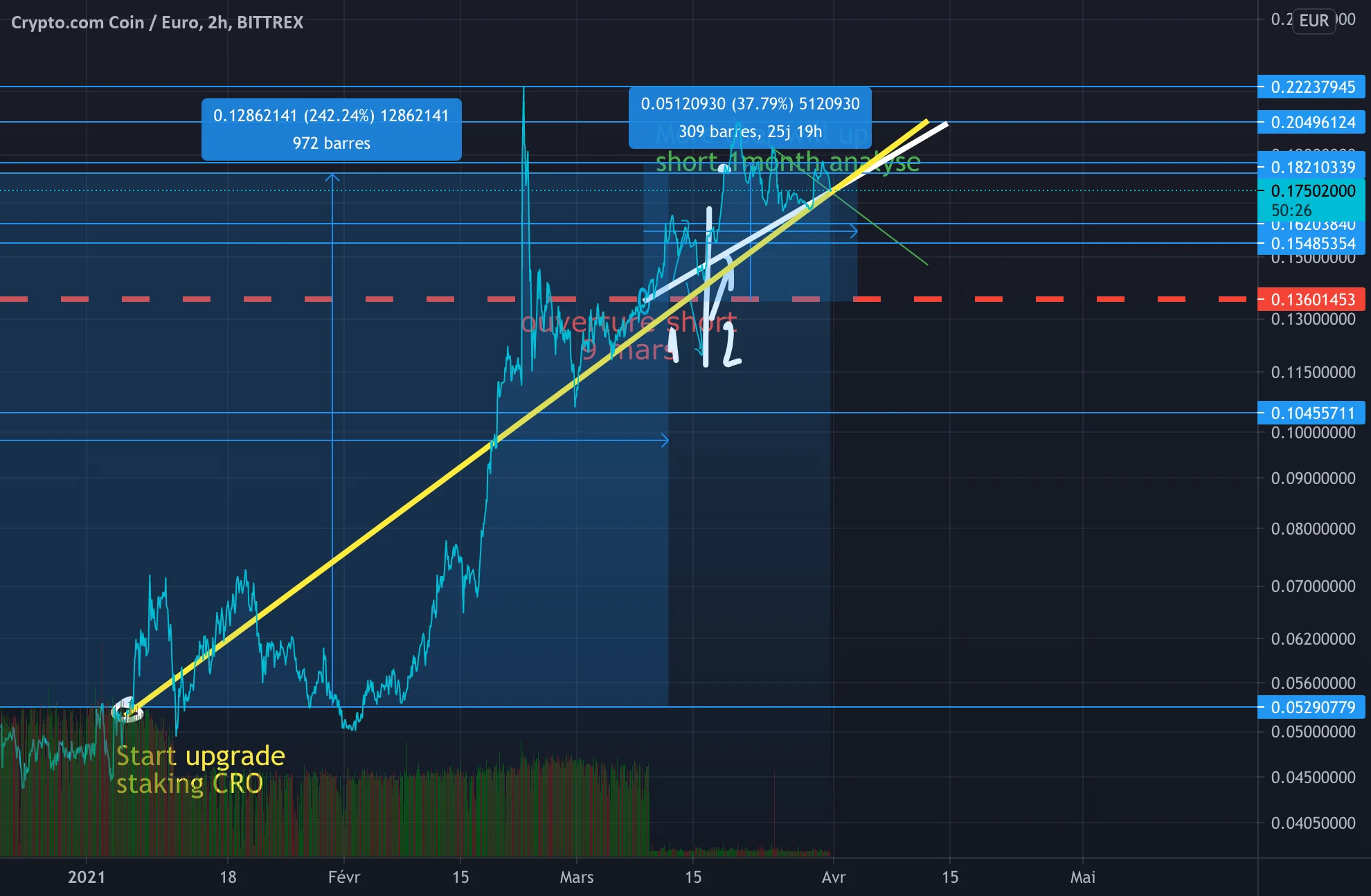Click the 0.04050000 price scale value
Image resolution: width=1371 pixels, height=896 pixels.
(1313, 823)
